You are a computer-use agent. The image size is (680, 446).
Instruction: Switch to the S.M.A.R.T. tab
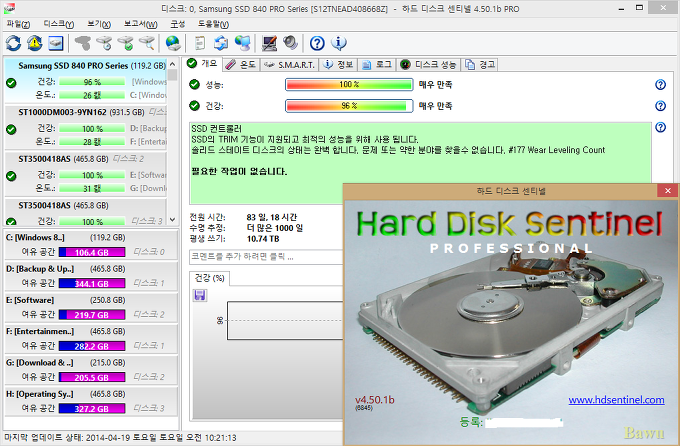click(x=289, y=65)
